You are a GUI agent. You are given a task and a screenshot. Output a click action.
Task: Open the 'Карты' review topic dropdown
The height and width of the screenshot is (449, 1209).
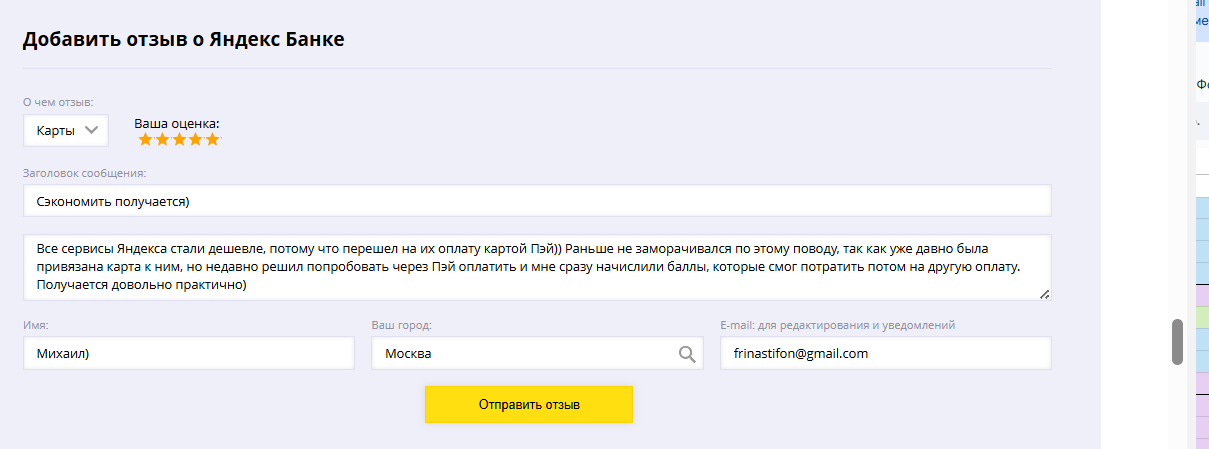(65, 130)
